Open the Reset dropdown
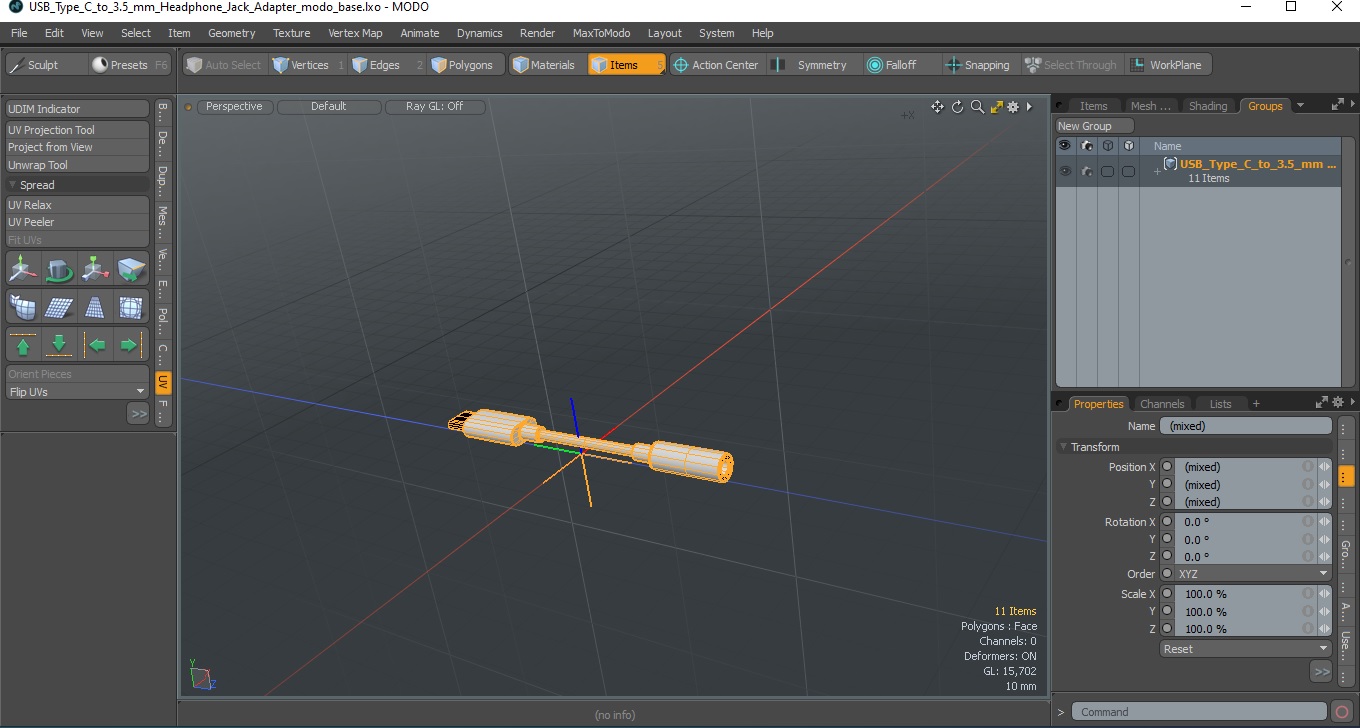This screenshot has width=1360, height=728. coord(1245,649)
